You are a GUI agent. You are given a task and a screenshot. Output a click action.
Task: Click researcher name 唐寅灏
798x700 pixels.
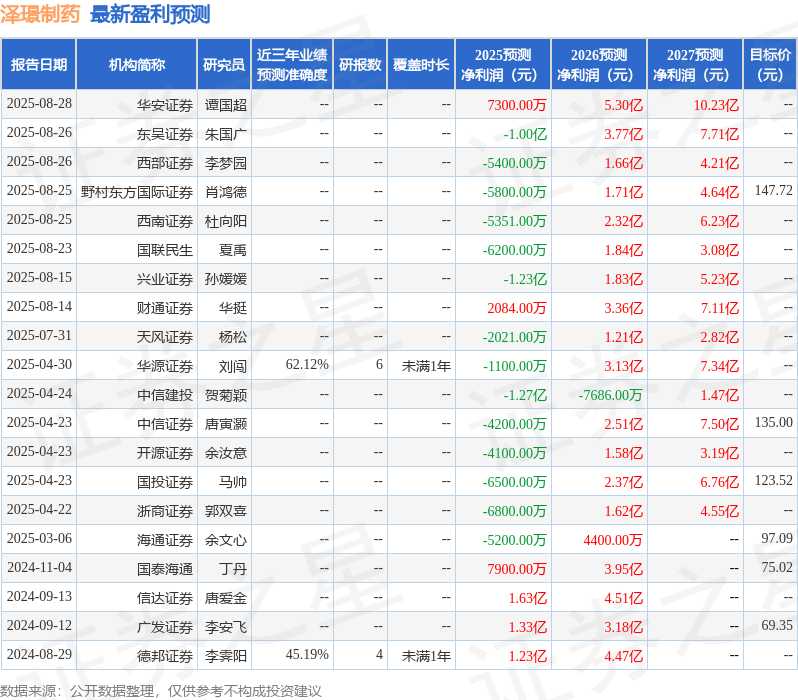coord(226,424)
